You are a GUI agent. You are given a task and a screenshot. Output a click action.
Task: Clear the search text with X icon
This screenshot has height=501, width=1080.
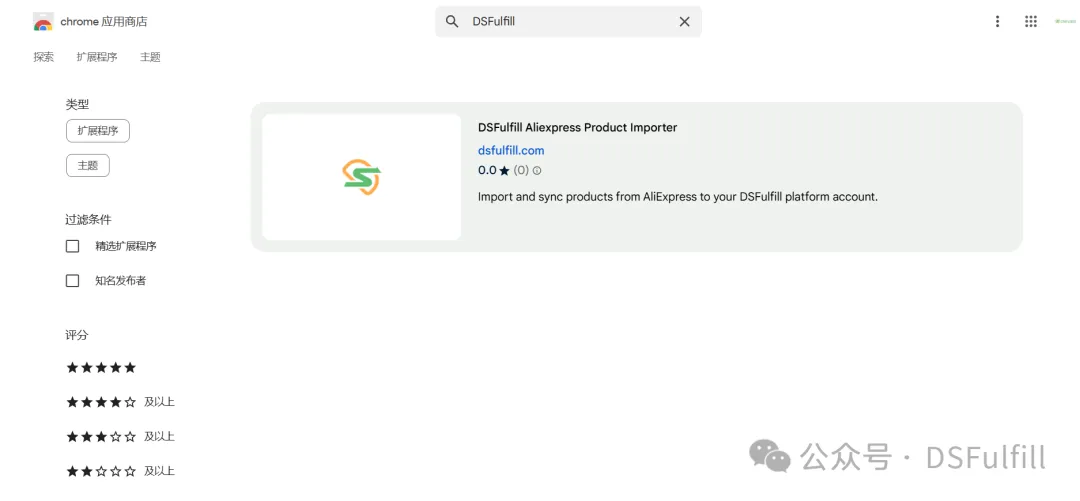(x=685, y=22)
